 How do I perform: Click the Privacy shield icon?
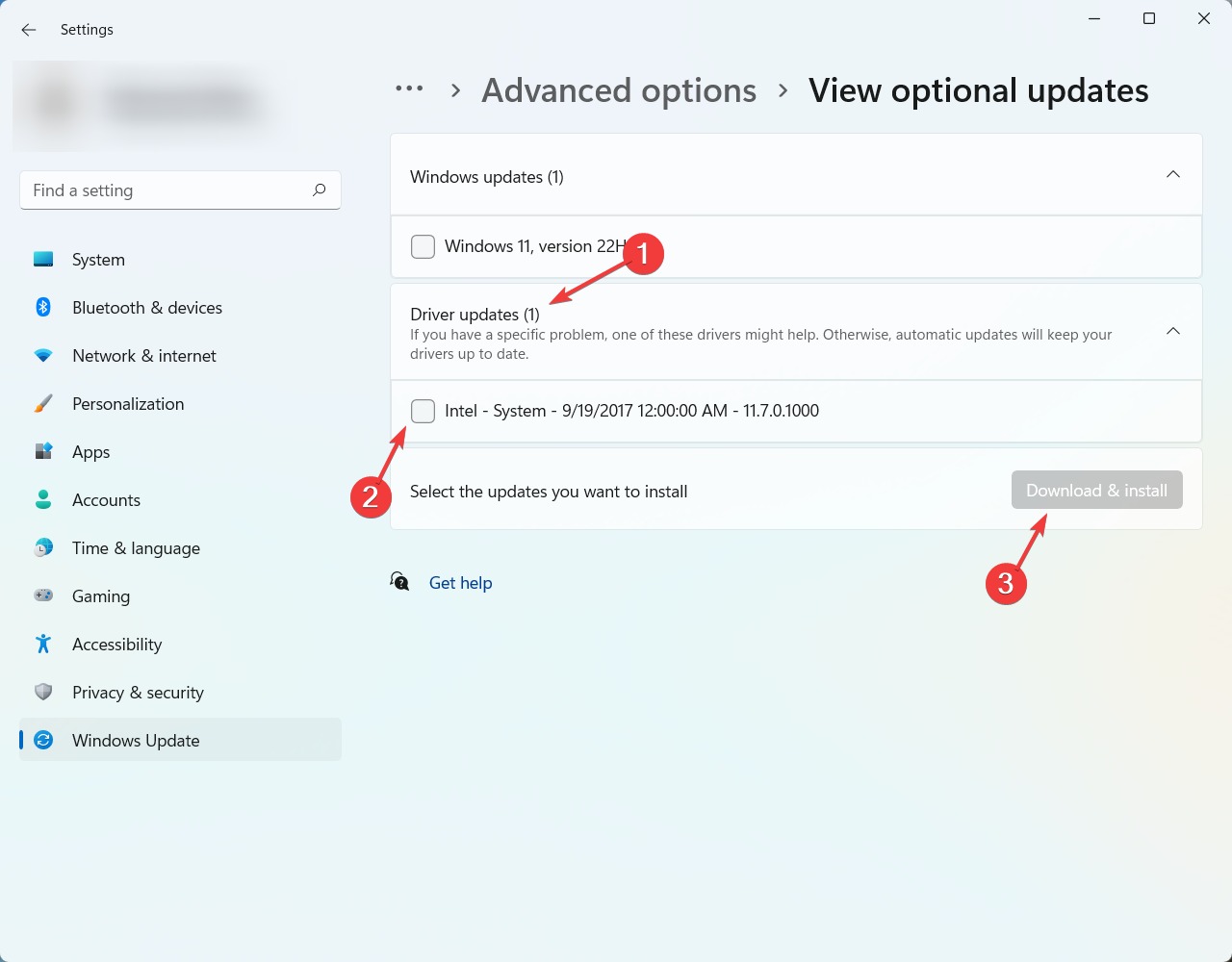43,693
